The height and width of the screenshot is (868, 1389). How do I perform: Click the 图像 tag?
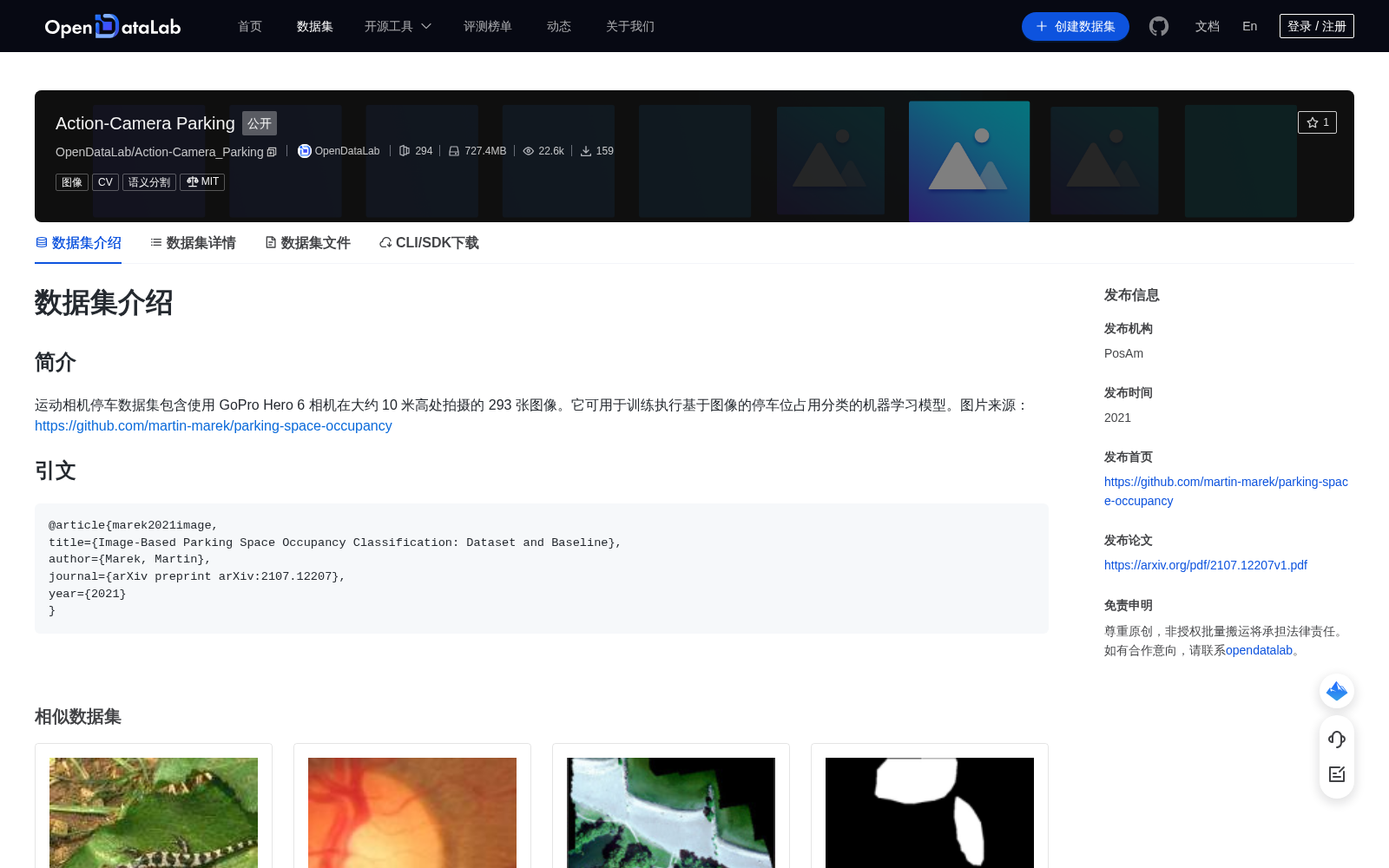pyautogui.click(x=72, y=182)
